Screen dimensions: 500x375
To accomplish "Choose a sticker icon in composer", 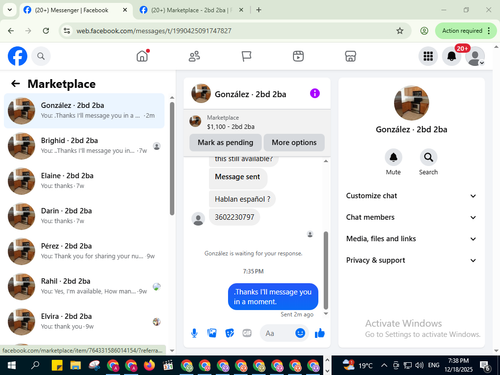I will [x=230, y=333].
